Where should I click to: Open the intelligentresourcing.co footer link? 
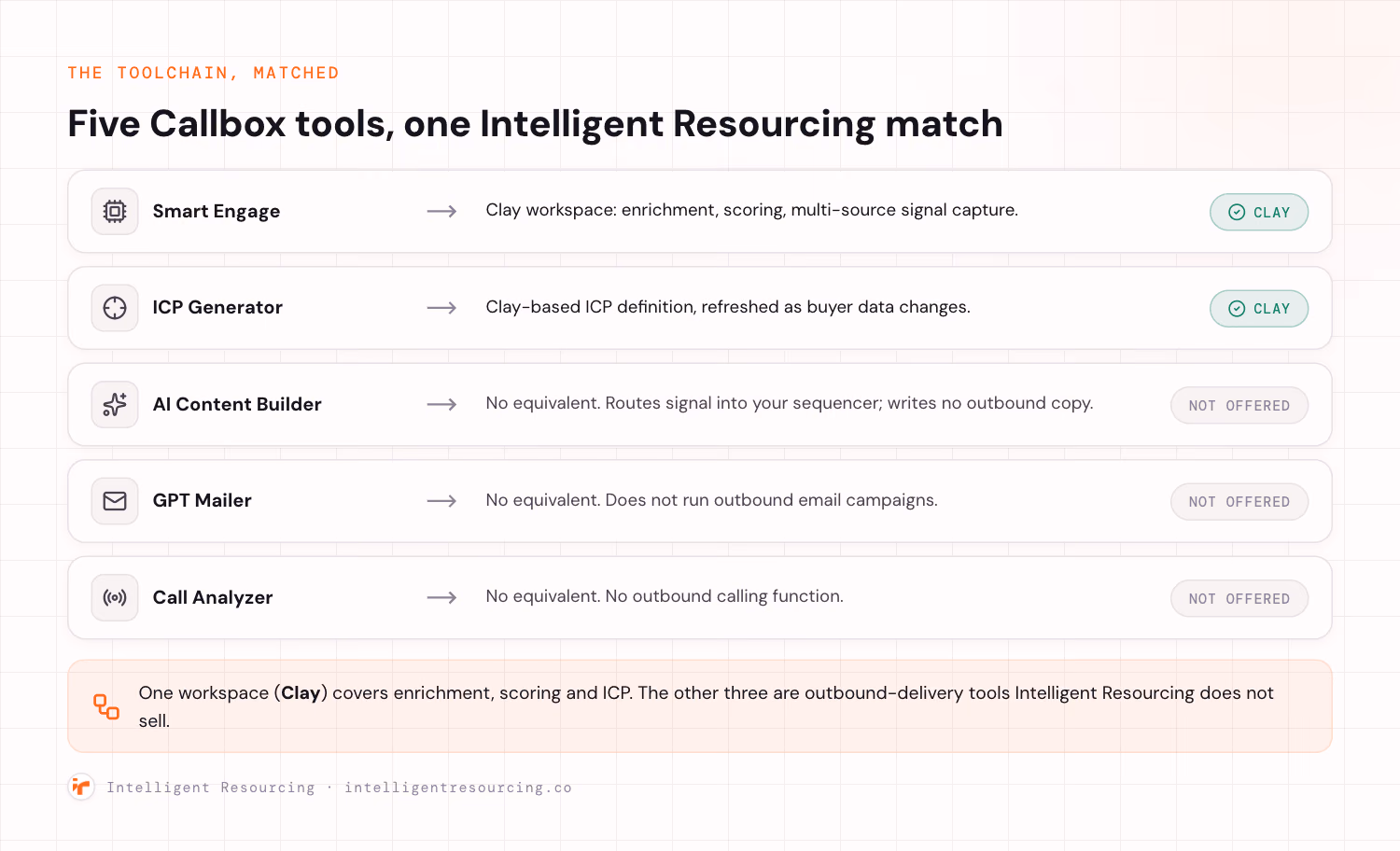(458, 788)
